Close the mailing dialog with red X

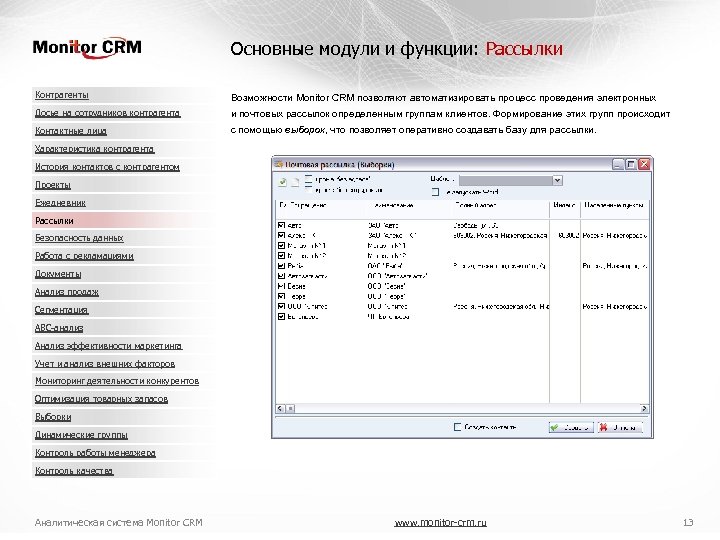[x=644, y=164]
